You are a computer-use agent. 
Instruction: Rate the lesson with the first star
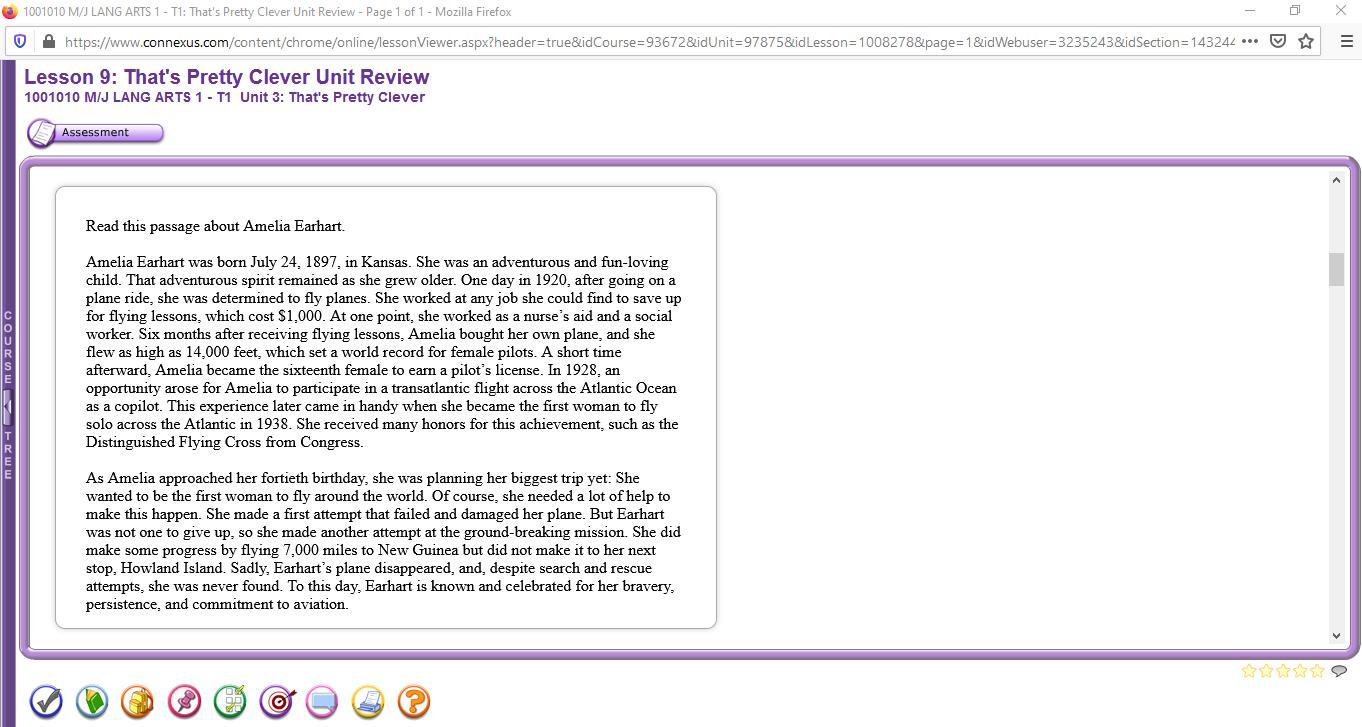pos(1249,671)
